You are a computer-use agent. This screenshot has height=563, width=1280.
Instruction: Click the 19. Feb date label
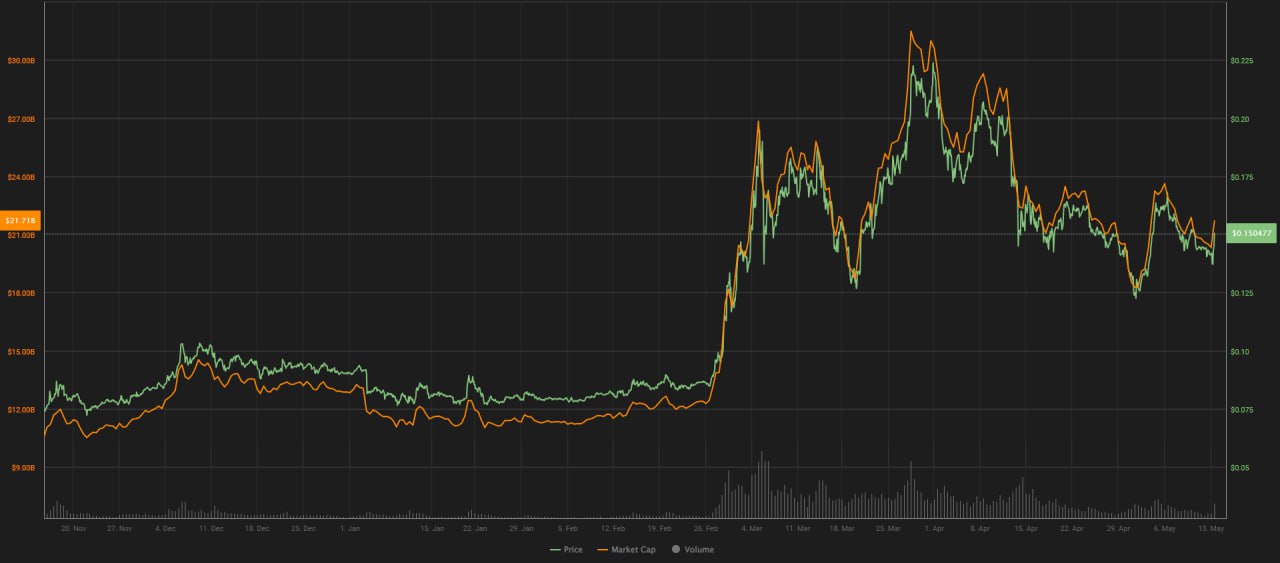[659, 527]
